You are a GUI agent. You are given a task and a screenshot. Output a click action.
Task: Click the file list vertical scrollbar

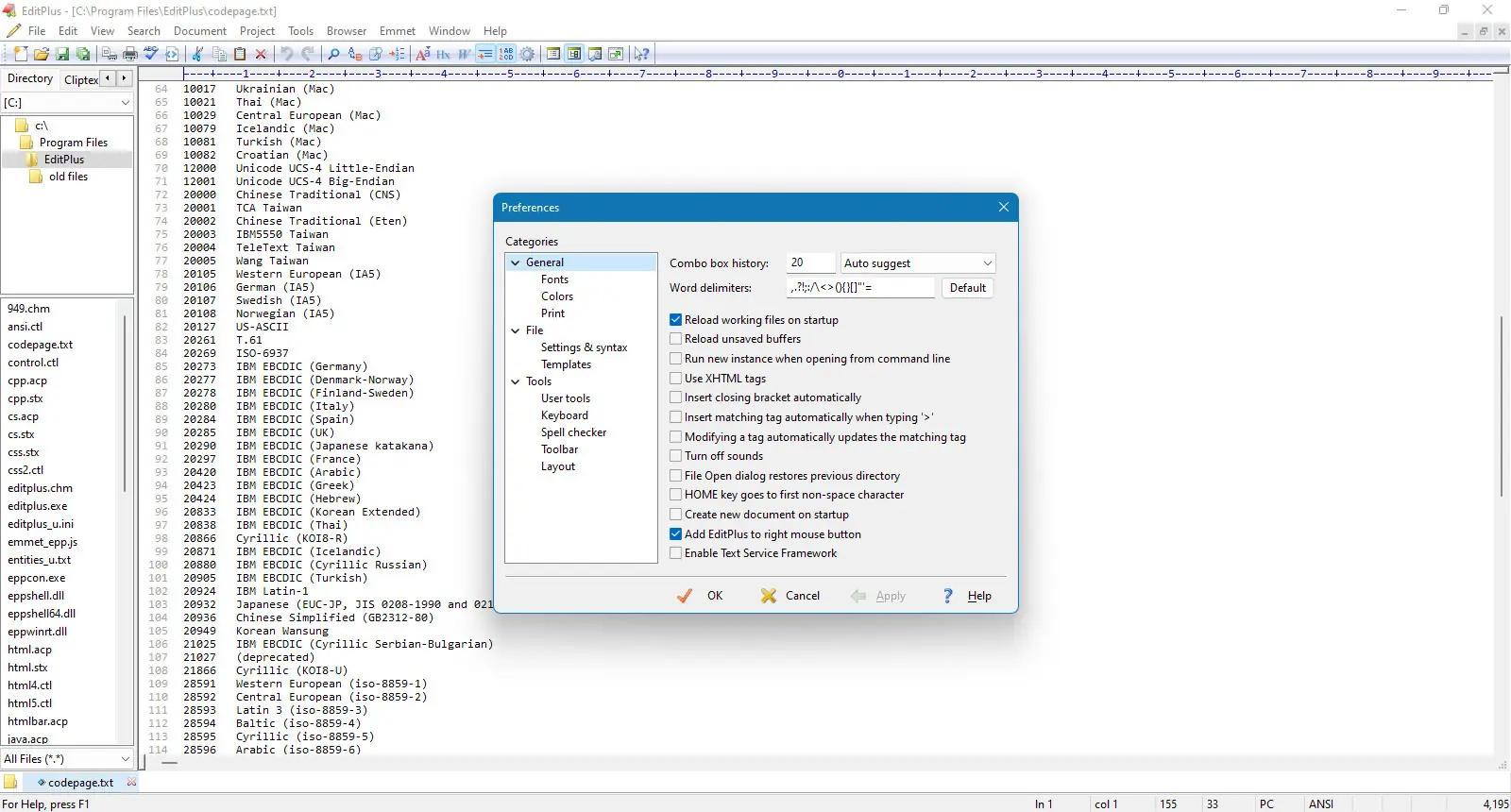click(125, 404)
